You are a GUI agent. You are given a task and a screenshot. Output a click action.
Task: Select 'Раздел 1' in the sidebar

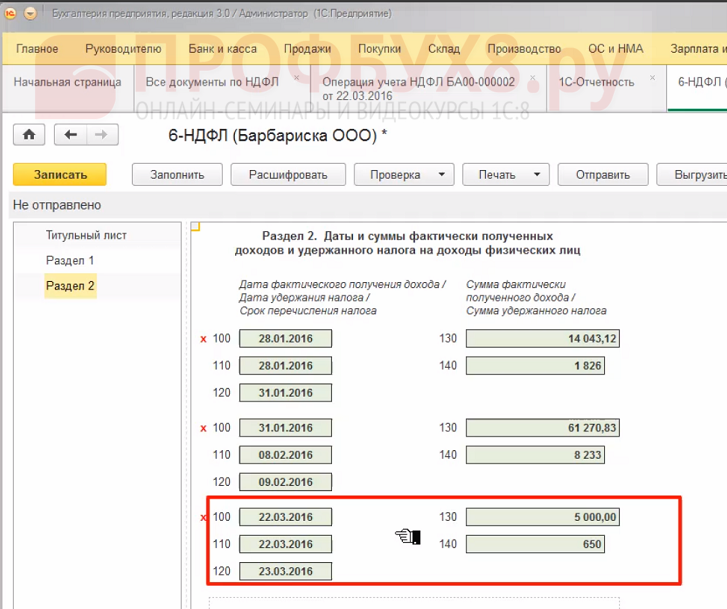tap(70, 261)
